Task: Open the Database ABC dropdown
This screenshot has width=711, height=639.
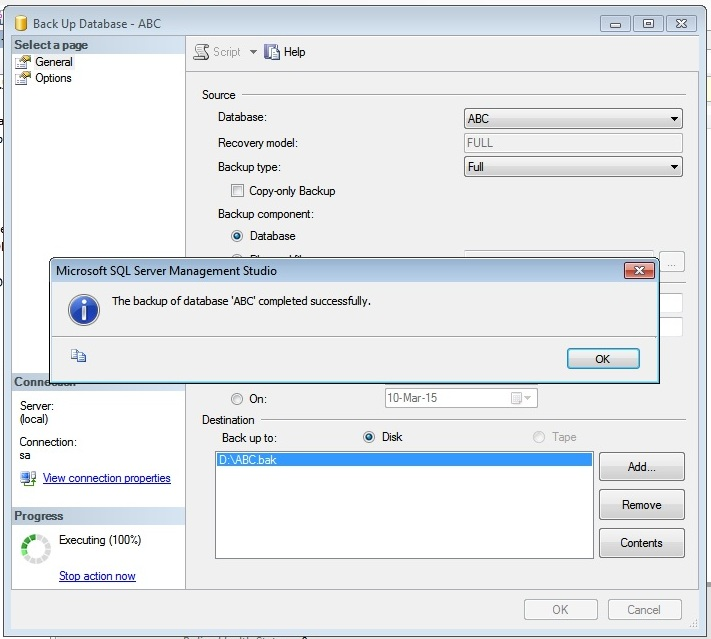Action: pyautogui.click(x=573, y=119)
